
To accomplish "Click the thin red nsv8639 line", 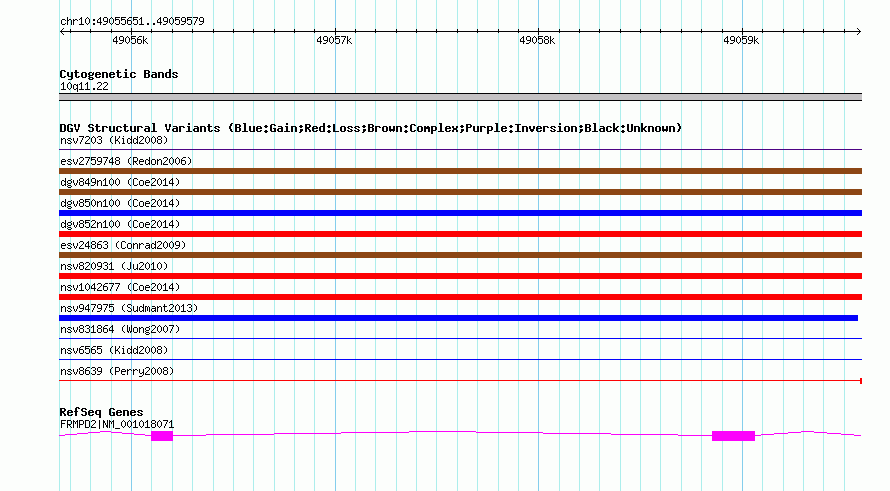I will [460, 380].
